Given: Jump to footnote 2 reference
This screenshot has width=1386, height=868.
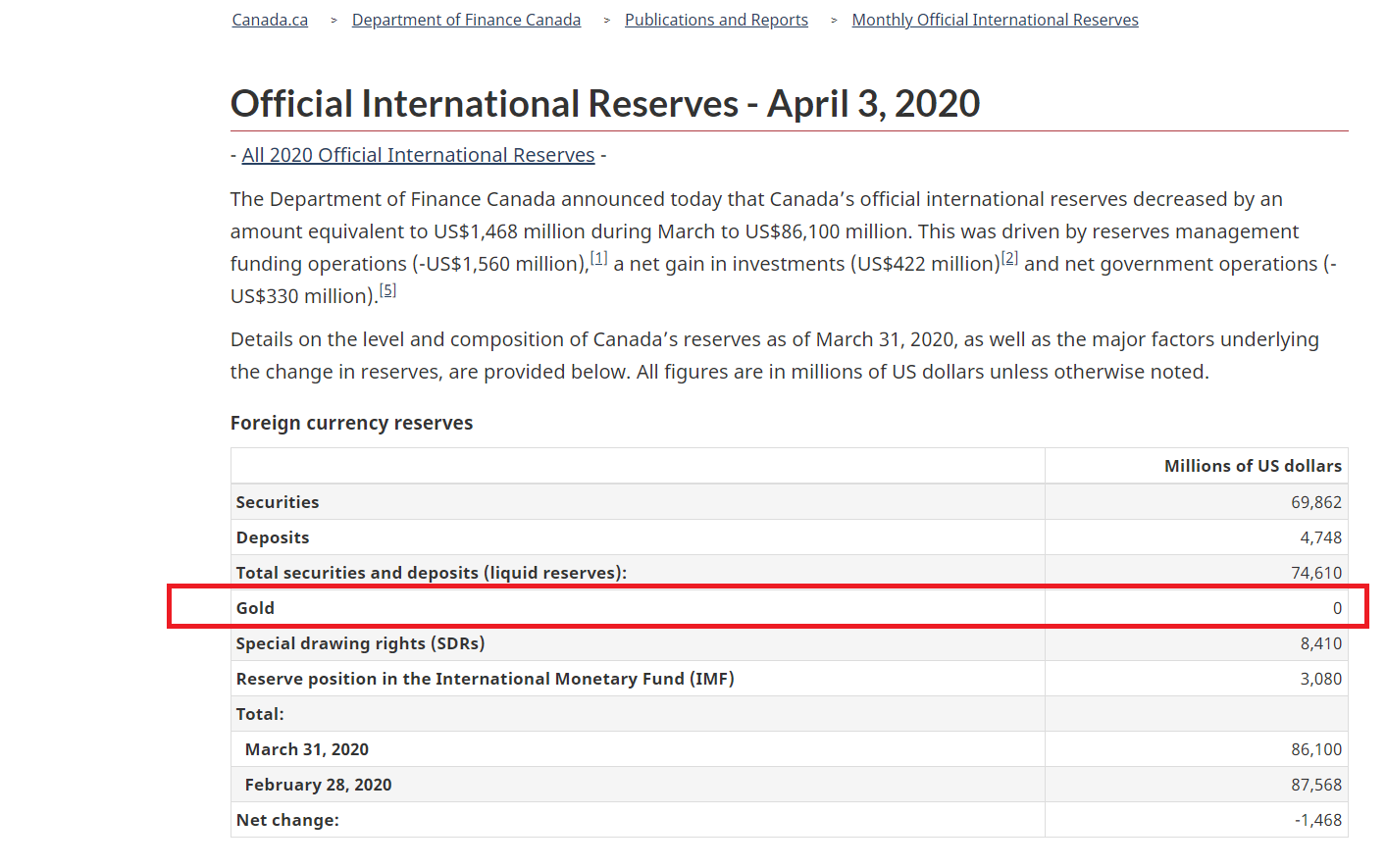Looking at the screenshot, I should (x=1009, y=258).
